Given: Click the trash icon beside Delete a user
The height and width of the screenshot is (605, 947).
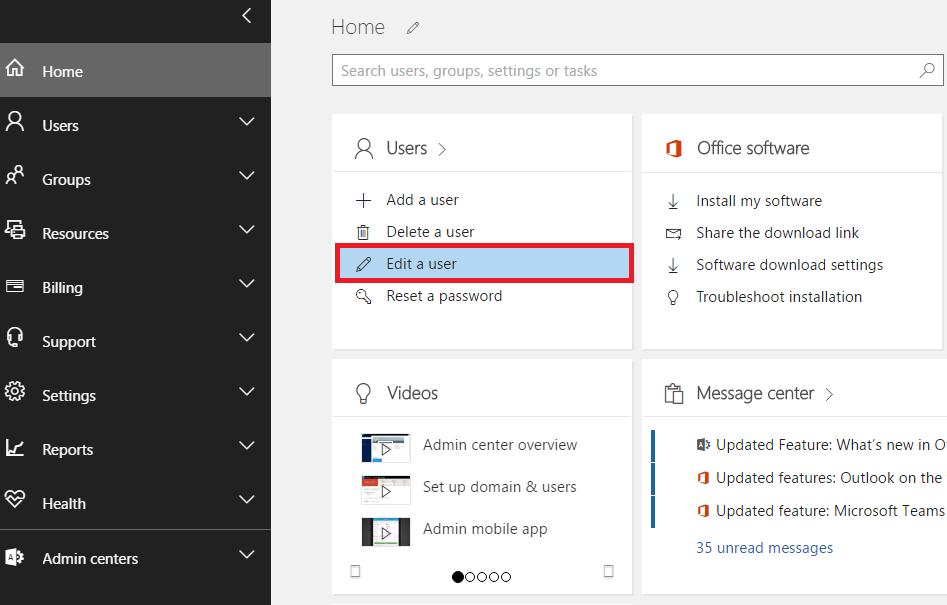Looking at the screenshot, I should 363,232.
